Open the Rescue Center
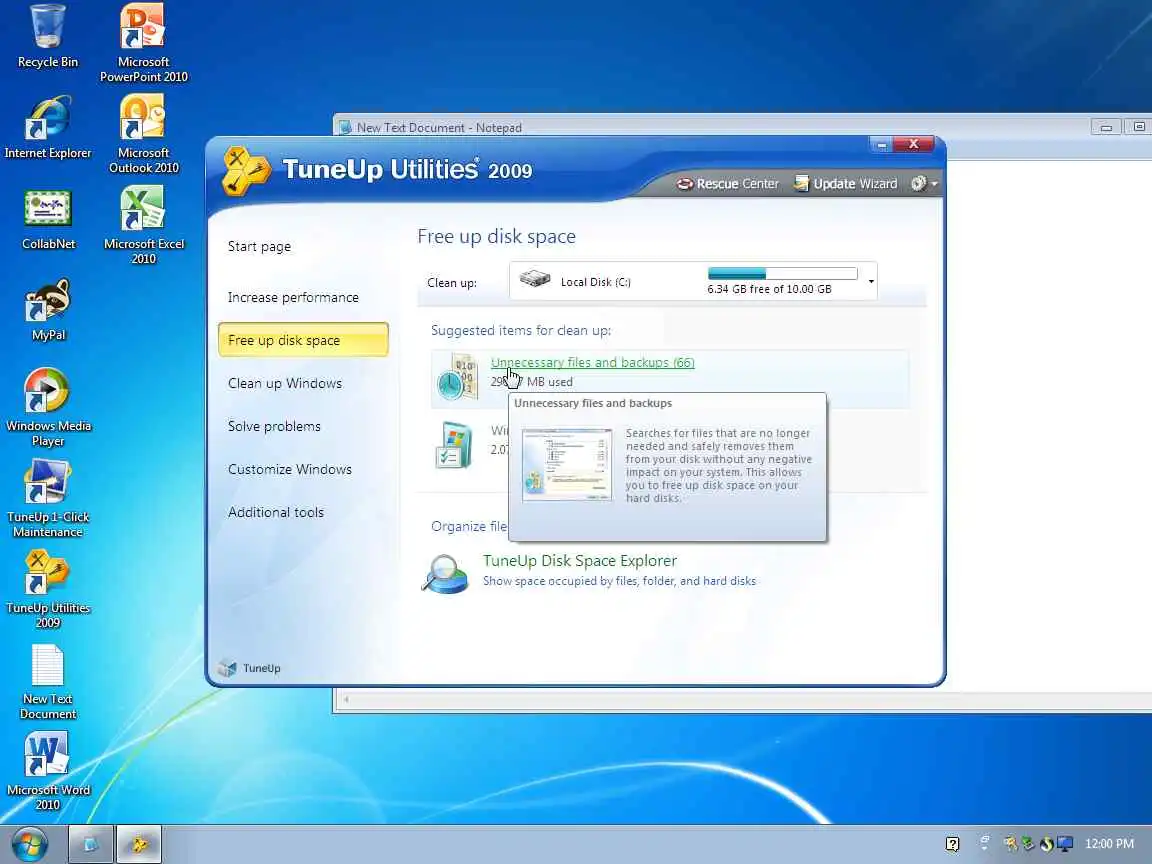The width and height of the screenshot is (1152, 864). pyautogui.click(x=727, y=184)
